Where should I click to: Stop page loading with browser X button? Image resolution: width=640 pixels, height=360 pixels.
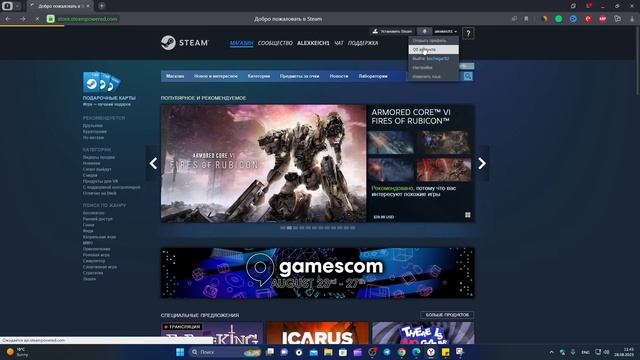click(37, 19)
